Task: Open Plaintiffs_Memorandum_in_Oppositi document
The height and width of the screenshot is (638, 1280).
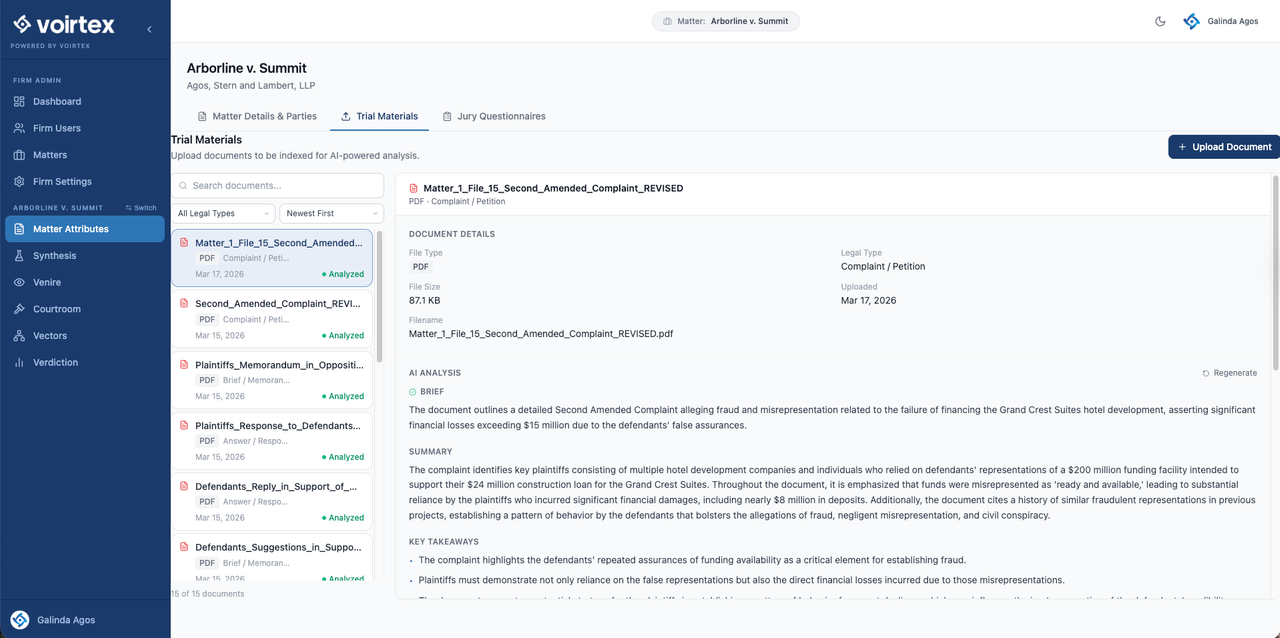Action: click(x=272, y=380)
